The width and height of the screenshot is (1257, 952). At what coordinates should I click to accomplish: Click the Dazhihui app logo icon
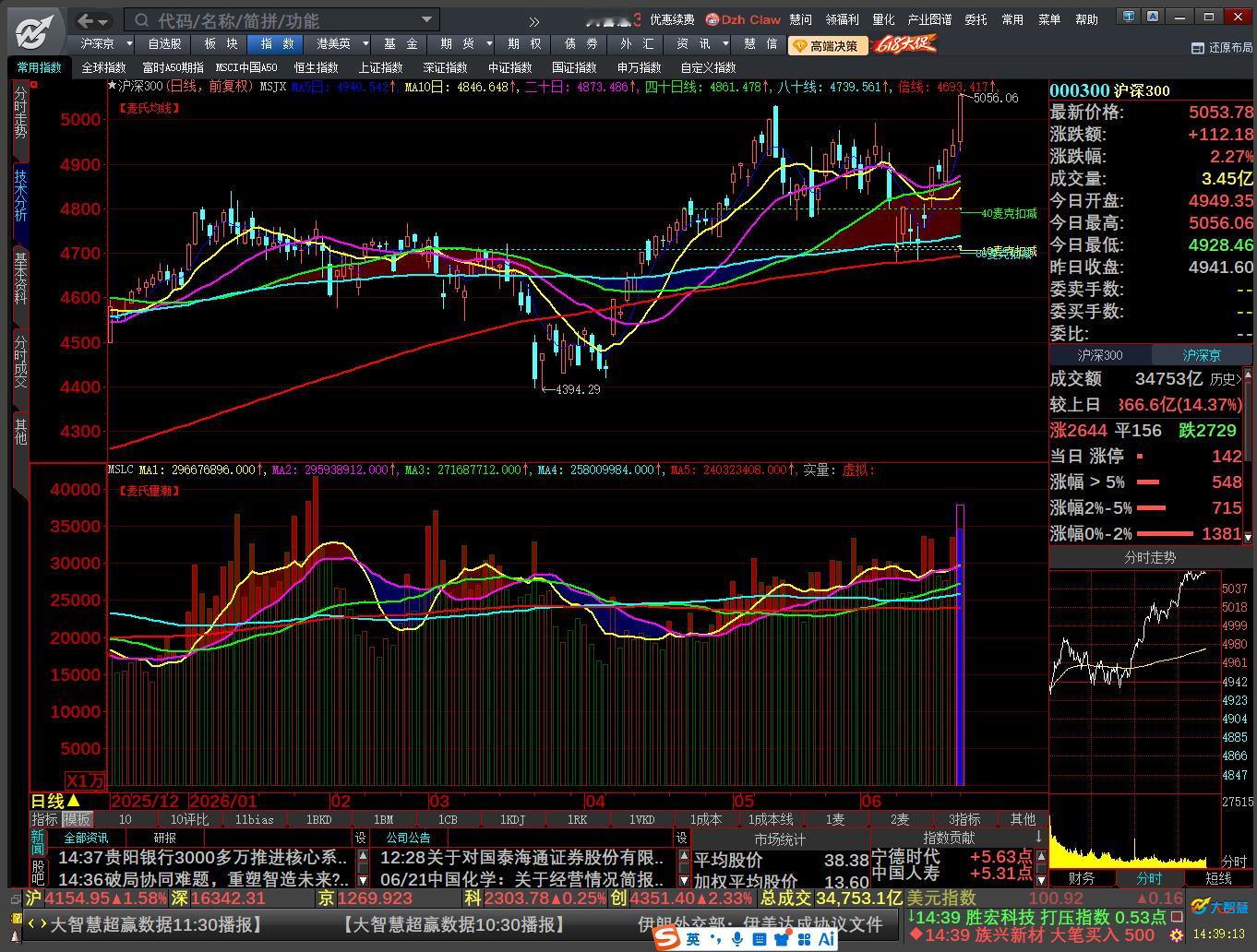(35, 33)
